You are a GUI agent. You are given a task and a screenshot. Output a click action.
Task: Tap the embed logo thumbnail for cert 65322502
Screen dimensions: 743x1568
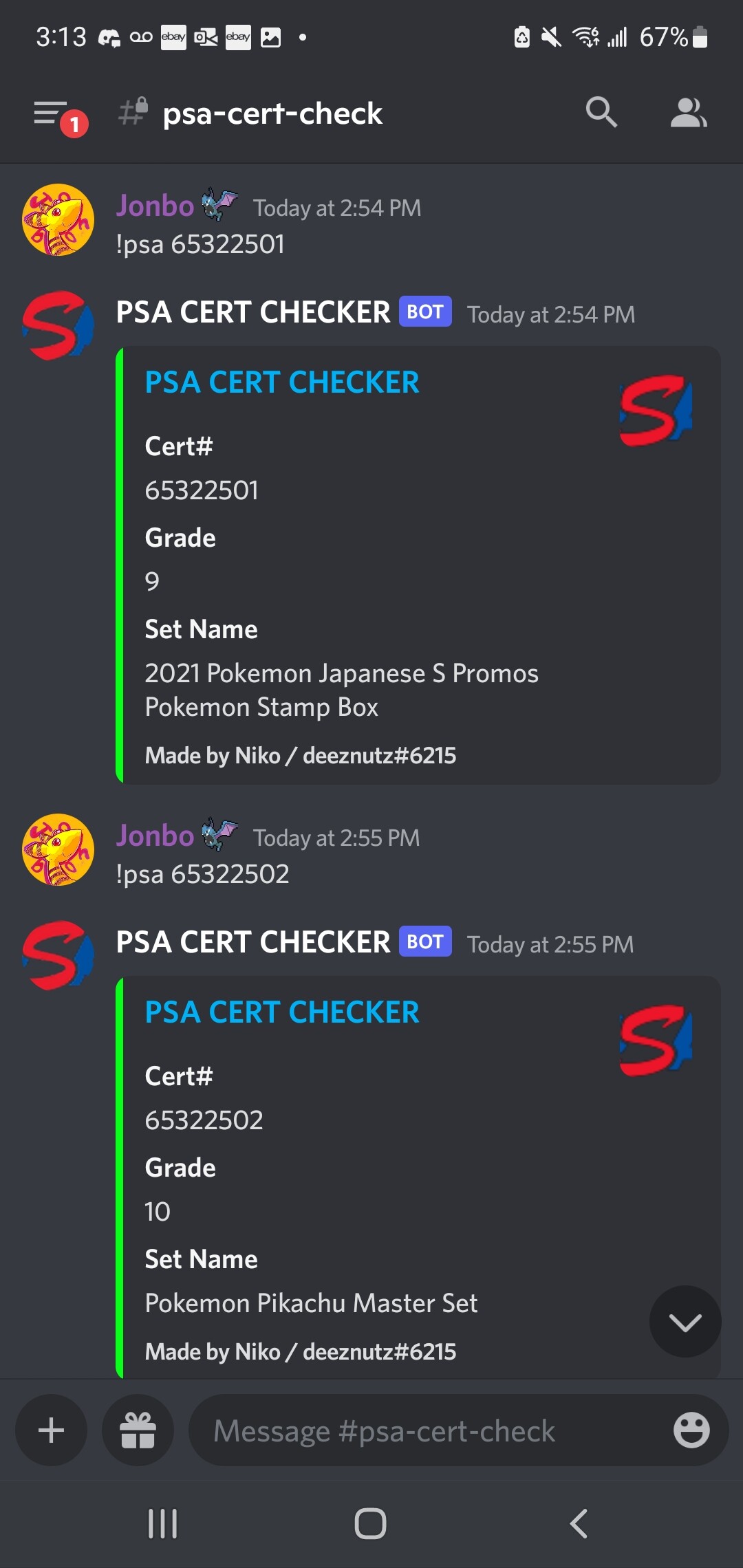point(656,1041)
